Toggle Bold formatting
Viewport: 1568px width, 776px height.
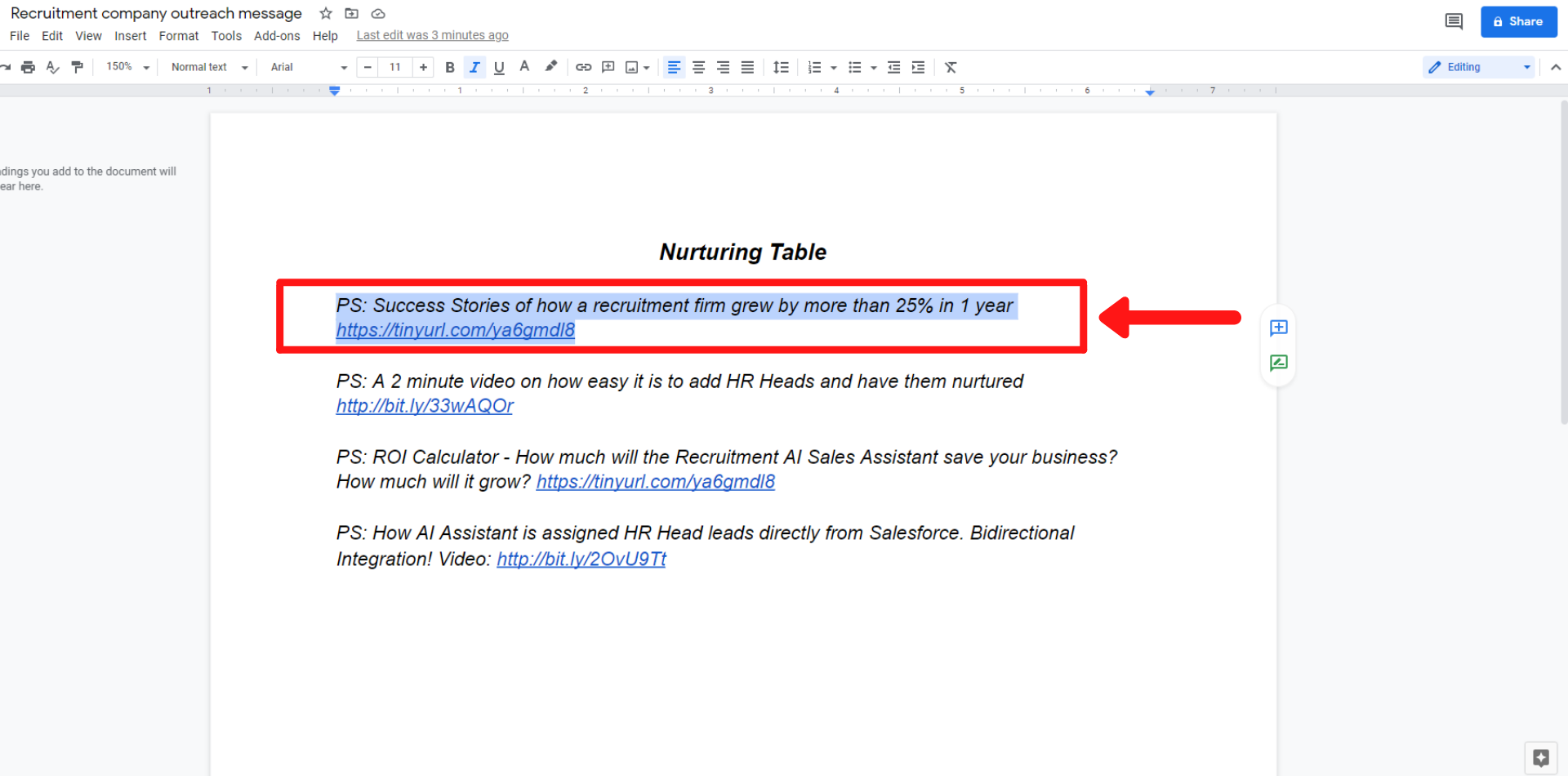pos(449,67)
